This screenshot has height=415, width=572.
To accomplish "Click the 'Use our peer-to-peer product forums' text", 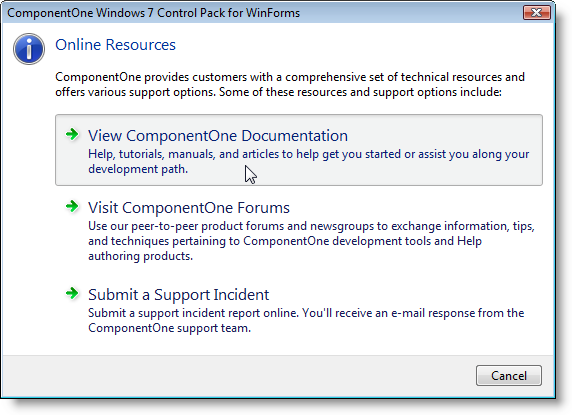I will tap(311, 226).
